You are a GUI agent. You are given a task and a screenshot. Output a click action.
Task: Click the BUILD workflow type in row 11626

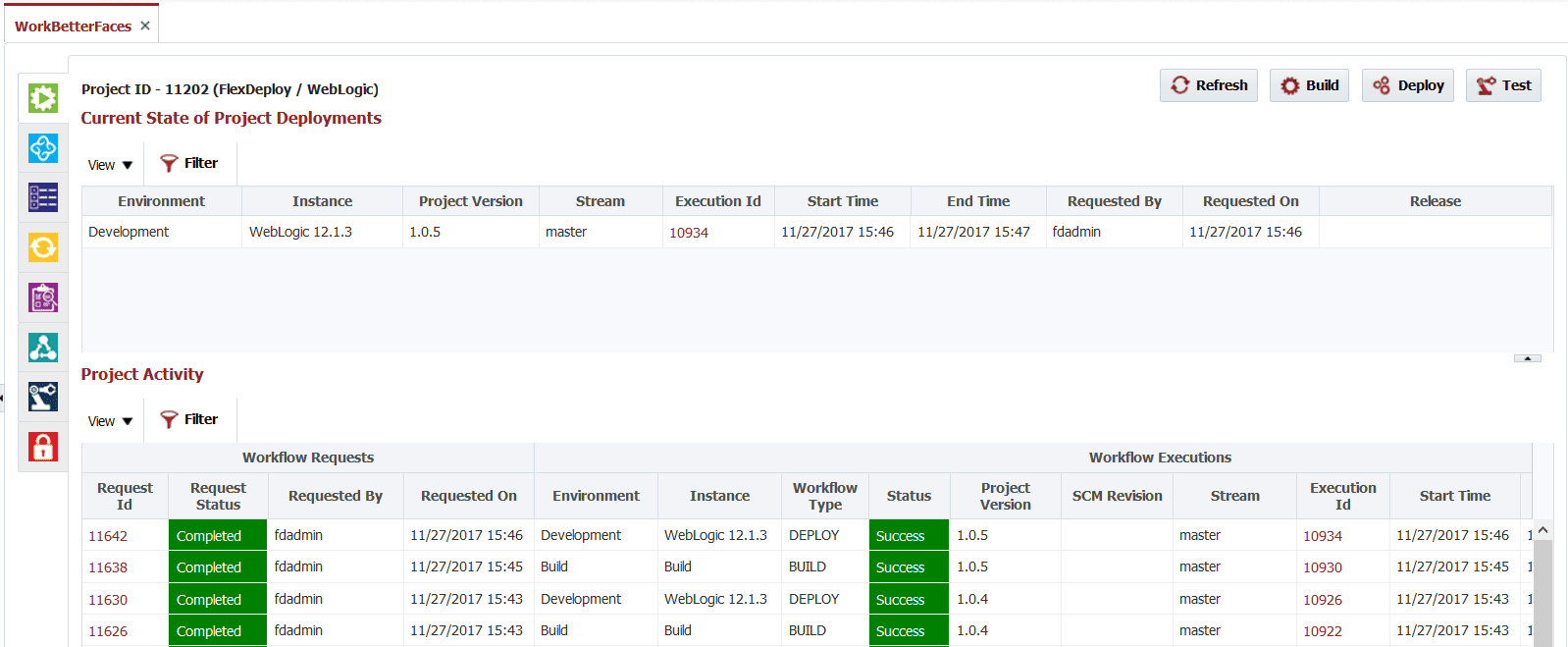pyautogui.click(x=808, y=630)
